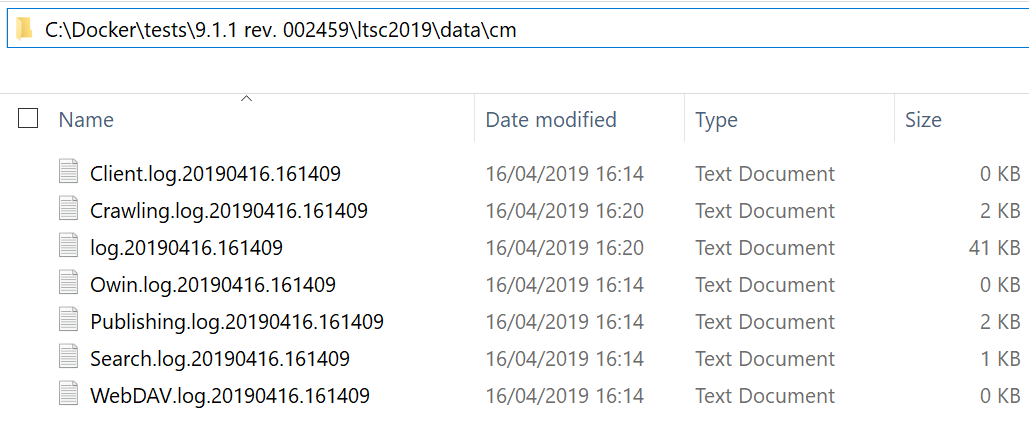Sort files by the Type column
The image size is (1029, 421).
(716, 120)
